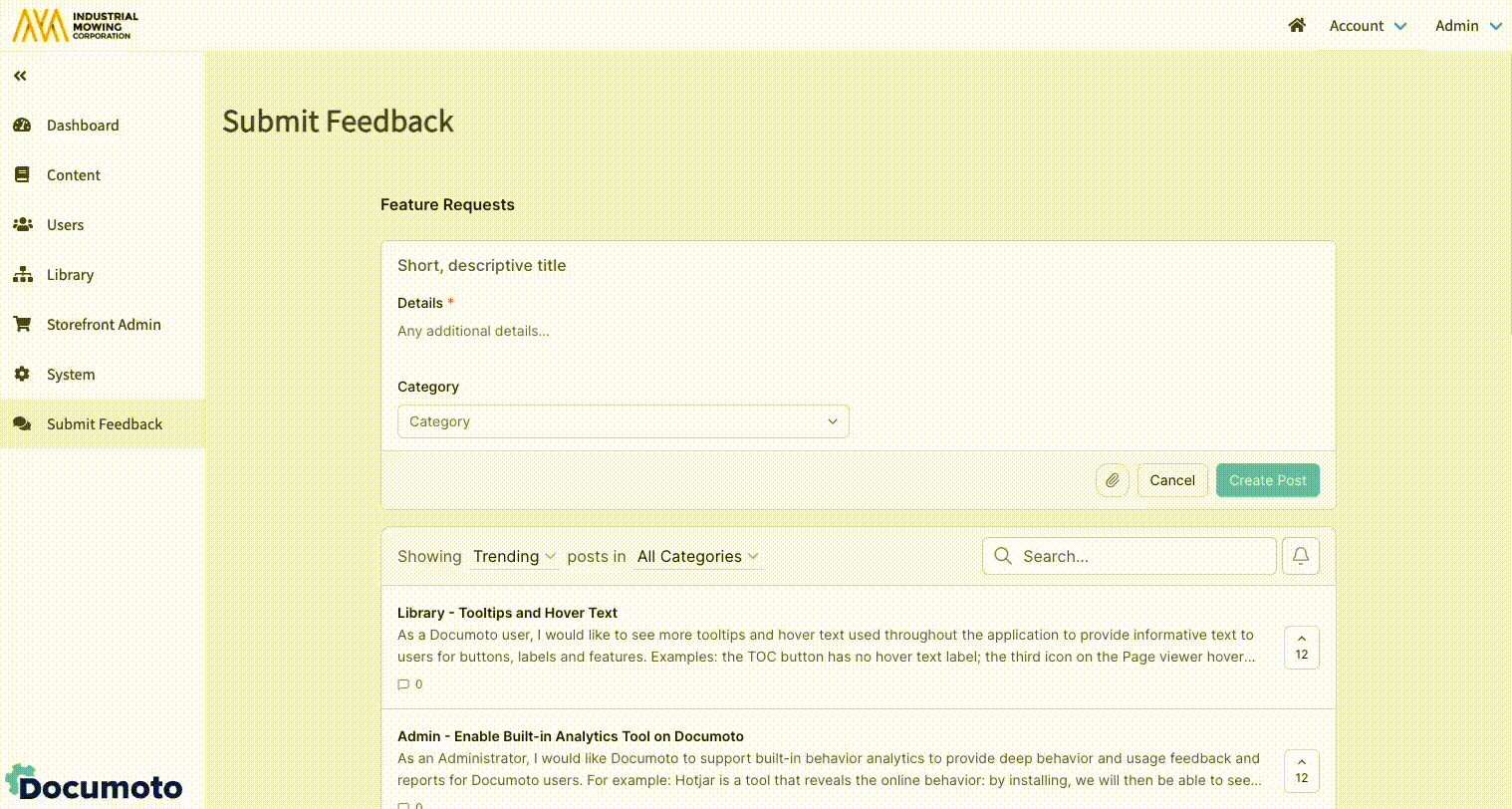Click comment icon under Tooltips post
Image resolution: width=1512 pixels, height=809 pixels.
point(403,684)
